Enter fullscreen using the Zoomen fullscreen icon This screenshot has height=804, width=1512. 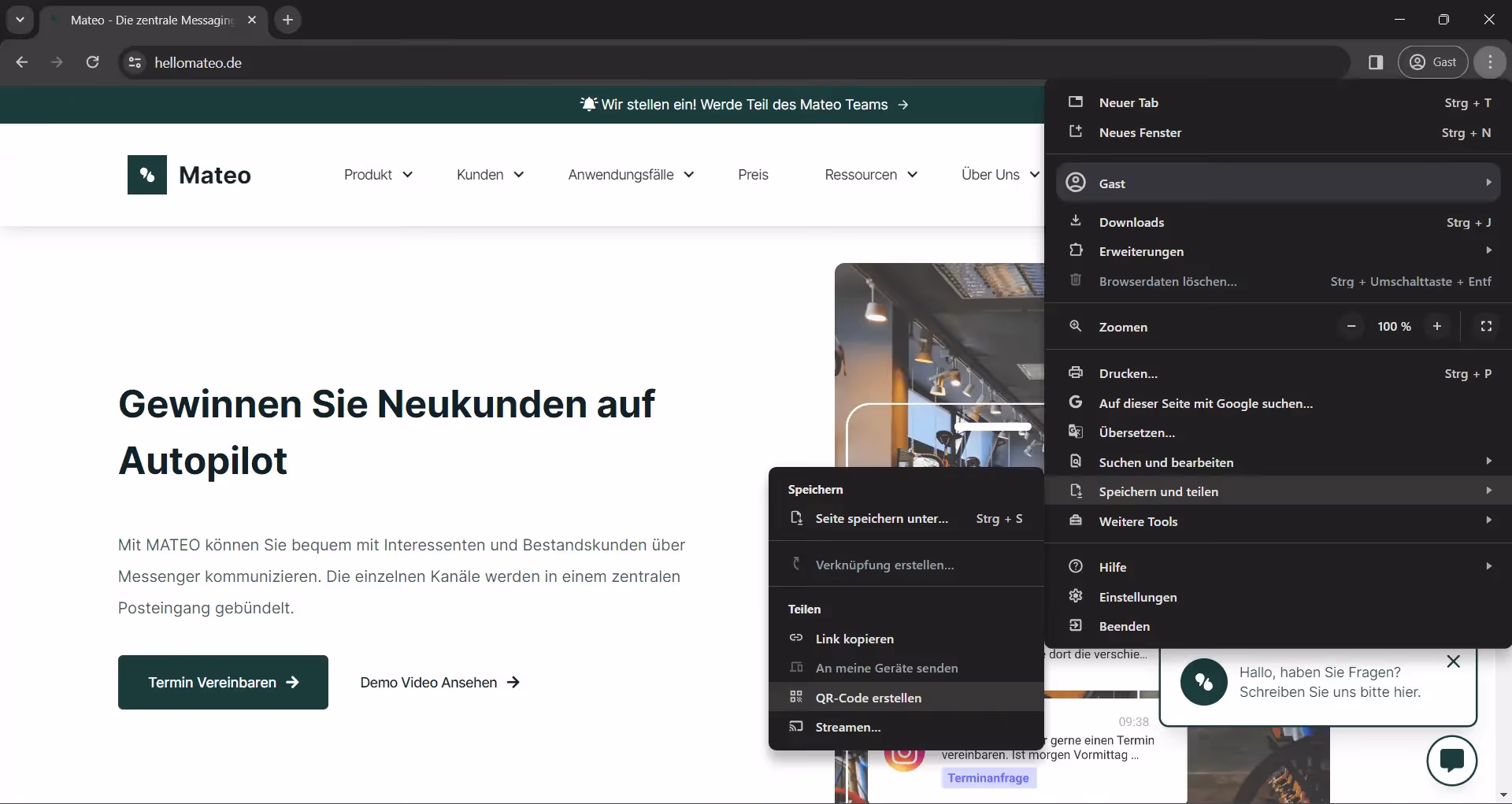coord(1488,326)
